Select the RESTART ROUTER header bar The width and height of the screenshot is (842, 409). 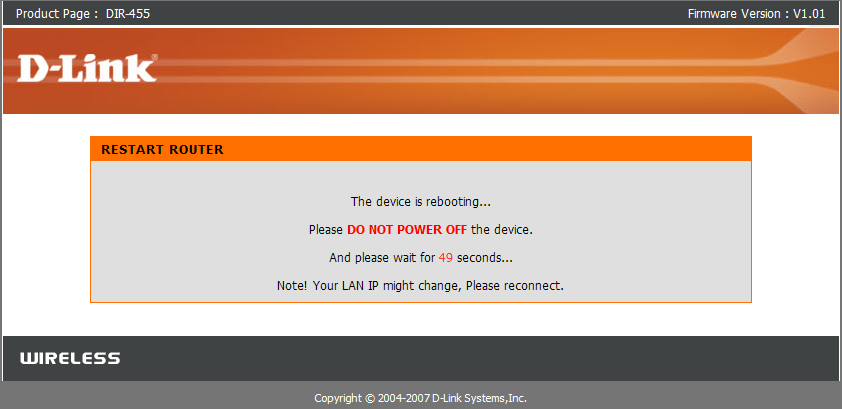click(420, 149)
